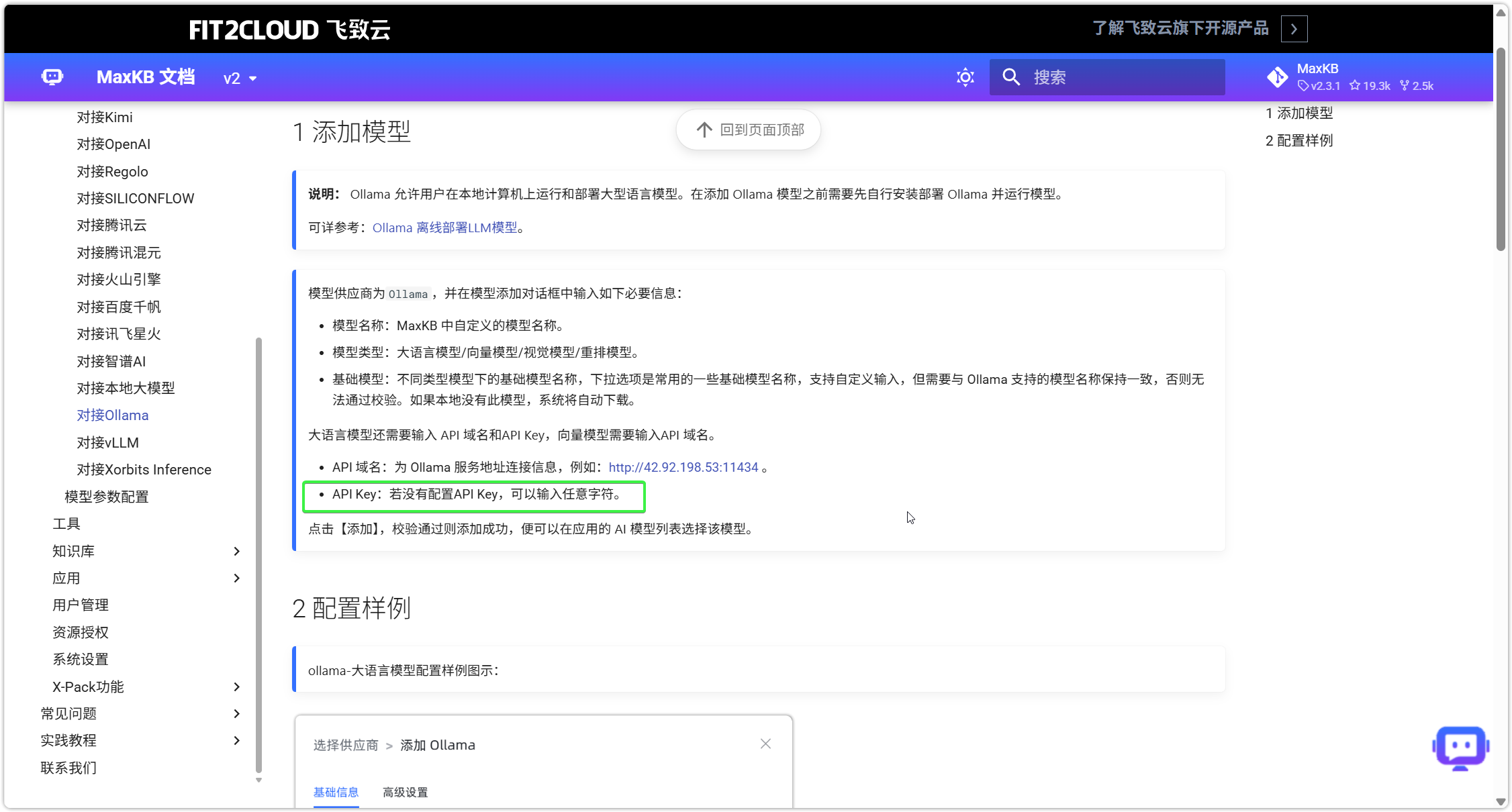Click the search magnifier icon
This screenshot has height=812, width=1512.
pyautogui.click(x=1011, y=77)
